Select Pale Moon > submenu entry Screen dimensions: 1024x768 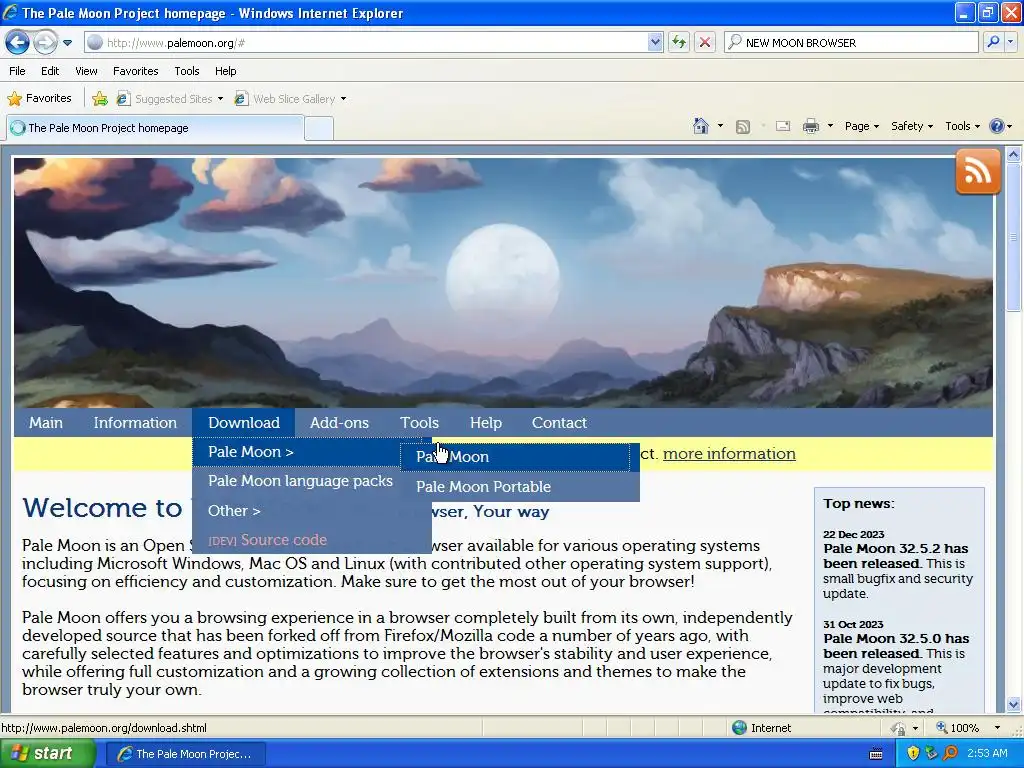pyautogui.click(x=296, y=452)
